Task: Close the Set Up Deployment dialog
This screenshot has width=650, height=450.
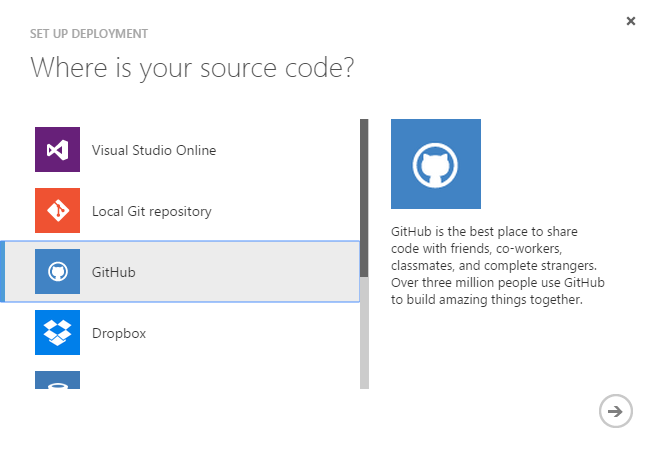Action: pos(630,21)
